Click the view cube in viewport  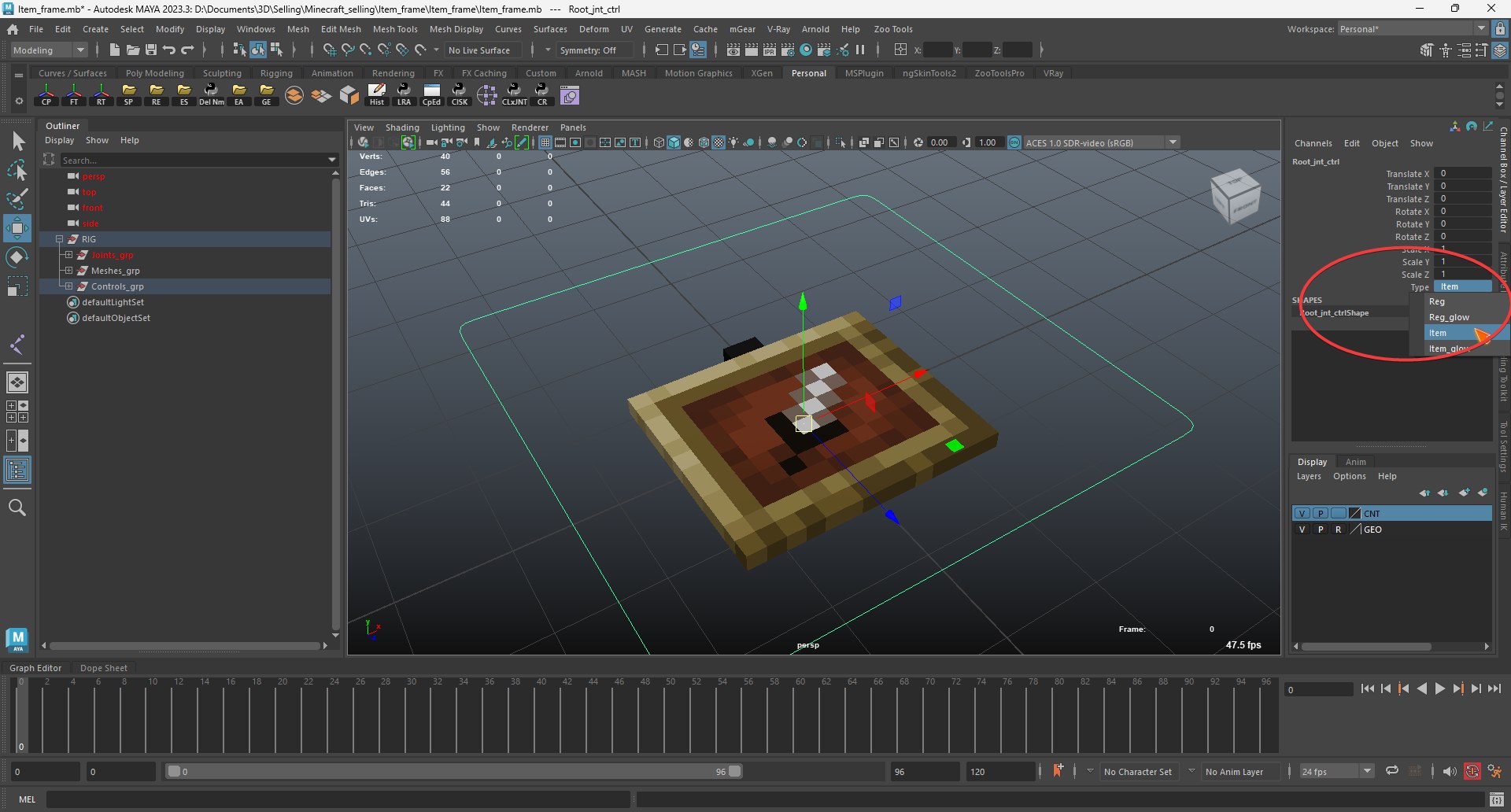pos(1235,196)
